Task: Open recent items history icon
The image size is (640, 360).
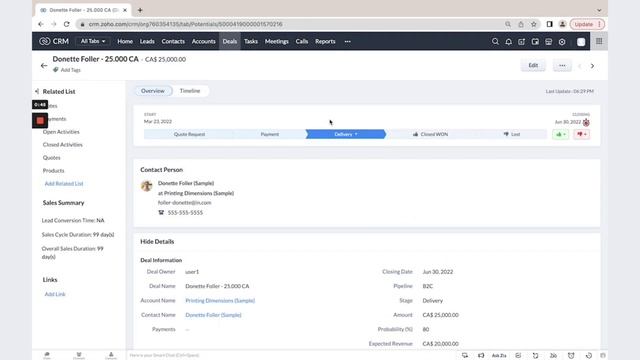Action: point(589,356)
